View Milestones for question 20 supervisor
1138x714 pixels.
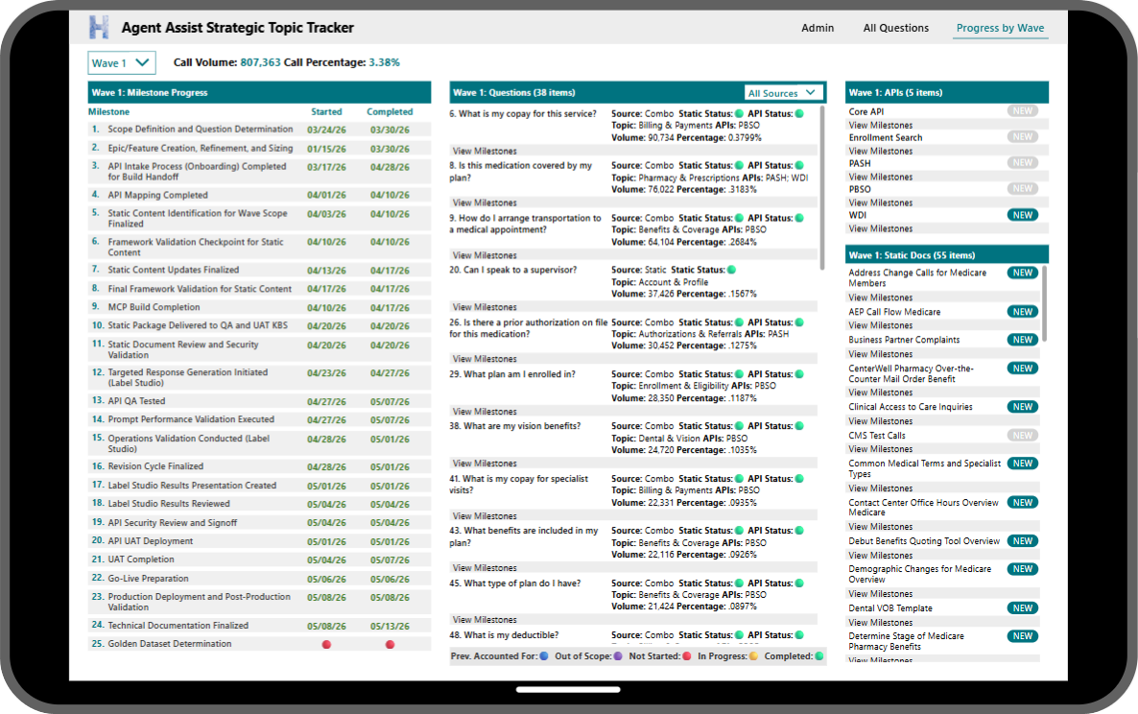tap(485, 307)
